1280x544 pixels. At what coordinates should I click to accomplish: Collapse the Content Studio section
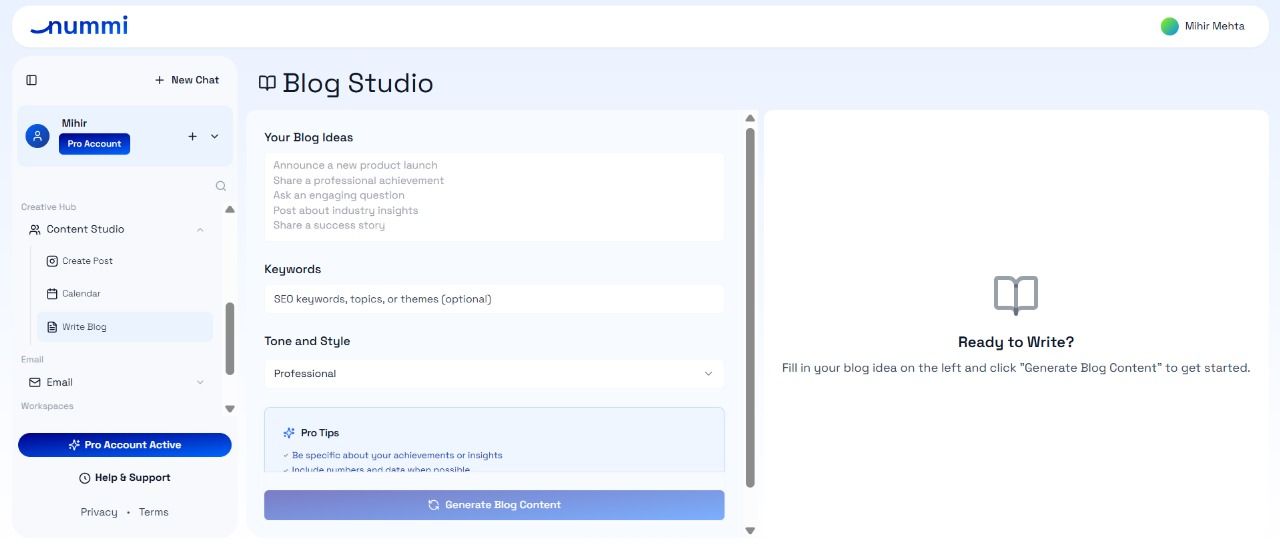(x=200, y=230)
